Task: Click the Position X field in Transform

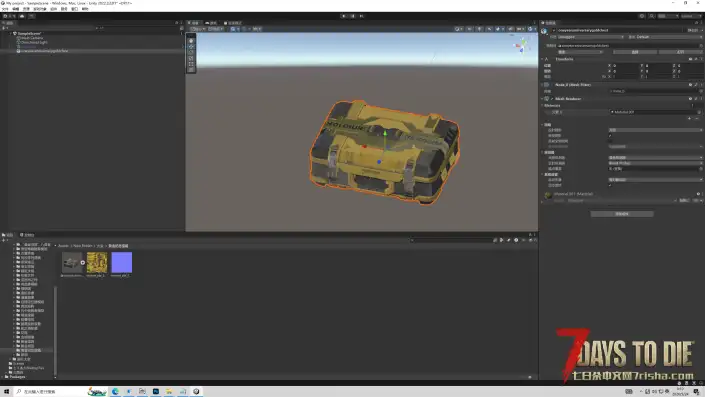Action: tap(625, 66)
